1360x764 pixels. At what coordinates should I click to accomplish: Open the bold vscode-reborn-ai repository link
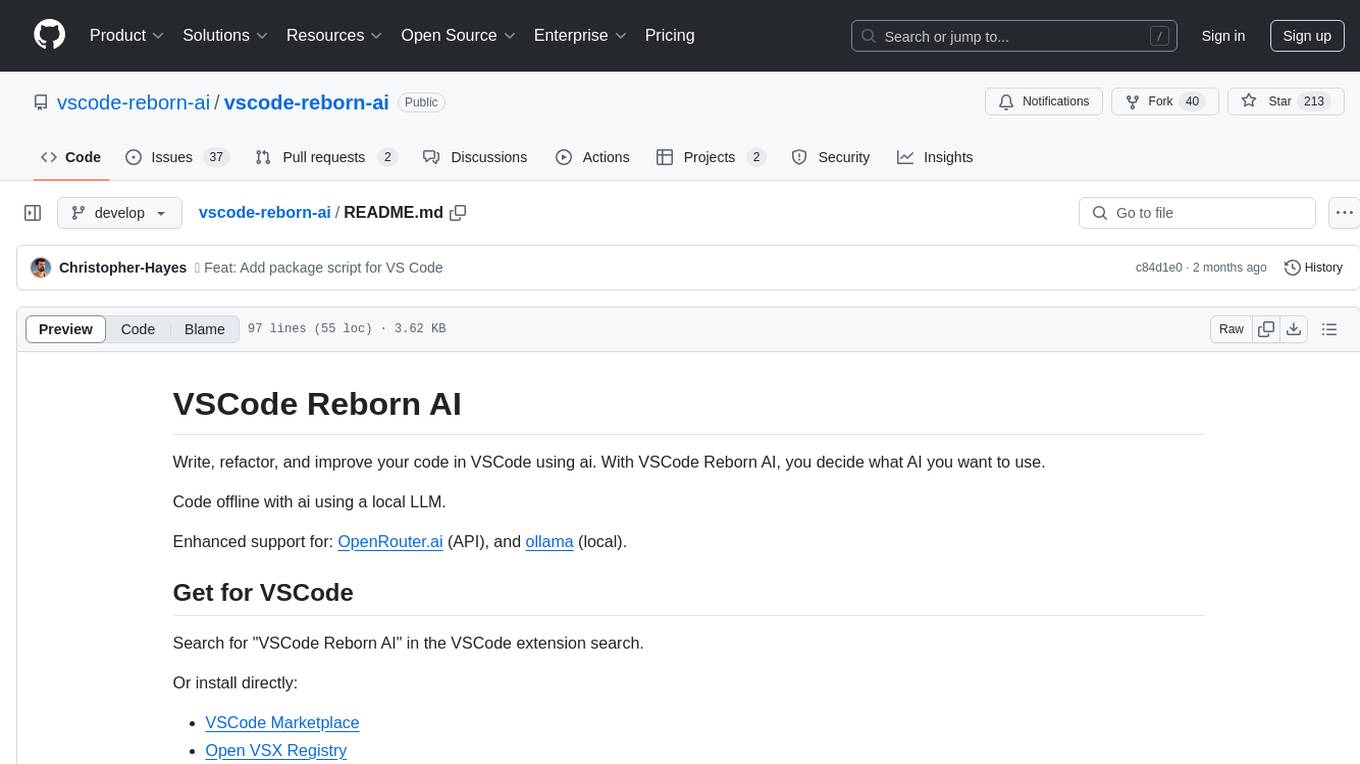click(x=306, y=102)
